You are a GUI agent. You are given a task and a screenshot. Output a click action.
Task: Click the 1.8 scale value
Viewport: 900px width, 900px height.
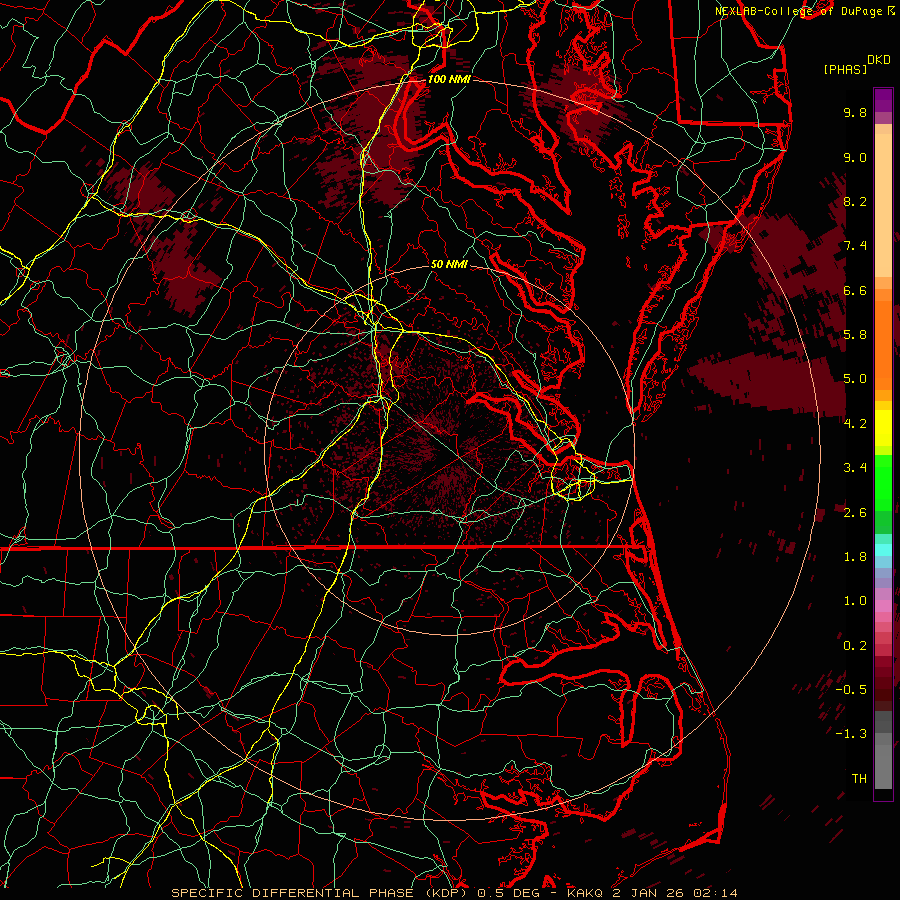[x=855, y=557]
